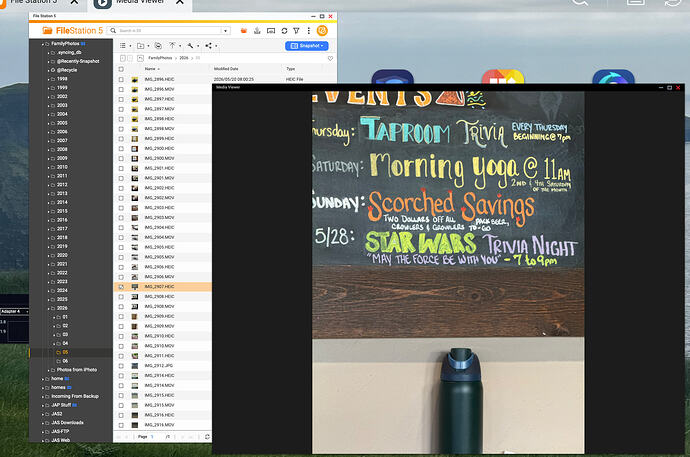Screen dimensions: 690x457
Task: Tick checkbox for IMG_2896.HEIC
Action: coord(121,80)
